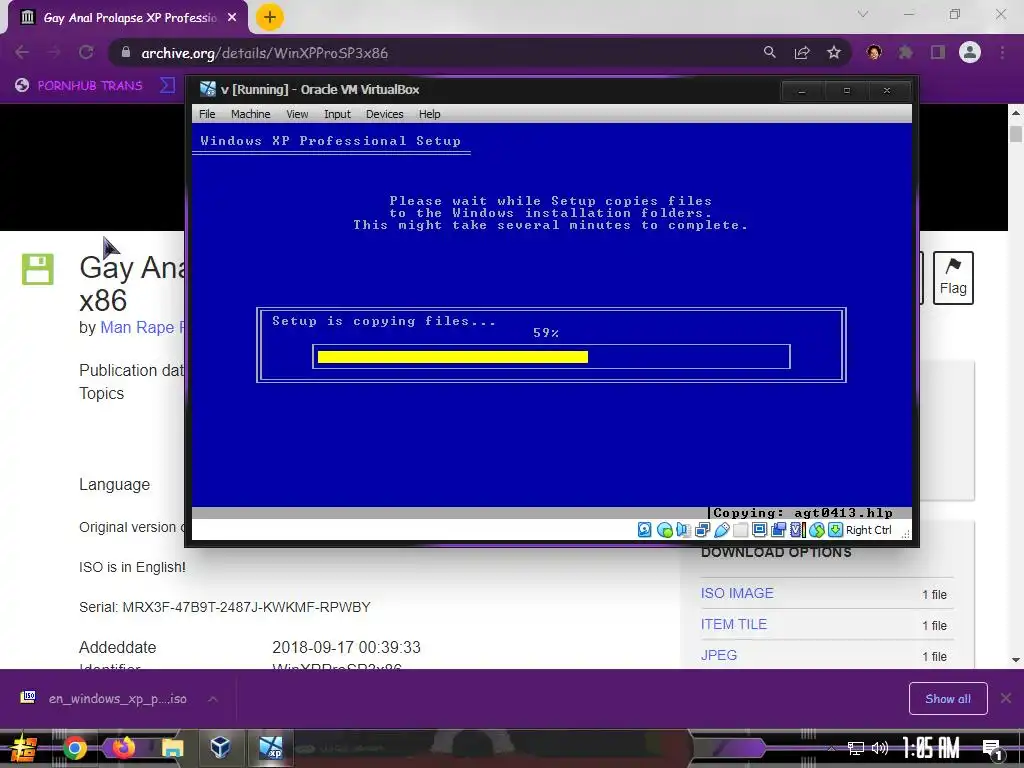This screenshot has width=1024, height=768.
Task: Click the Chrome forward arrow
Action: click(54, 52)
